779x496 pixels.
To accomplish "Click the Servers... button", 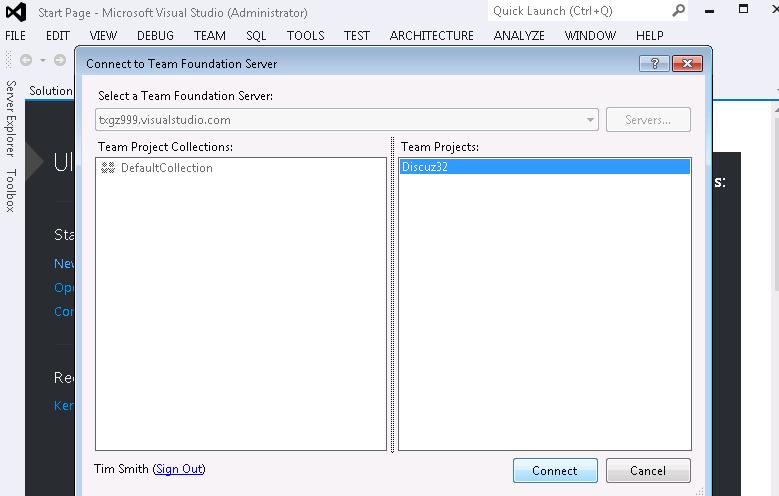I will [x=648, y=120].
